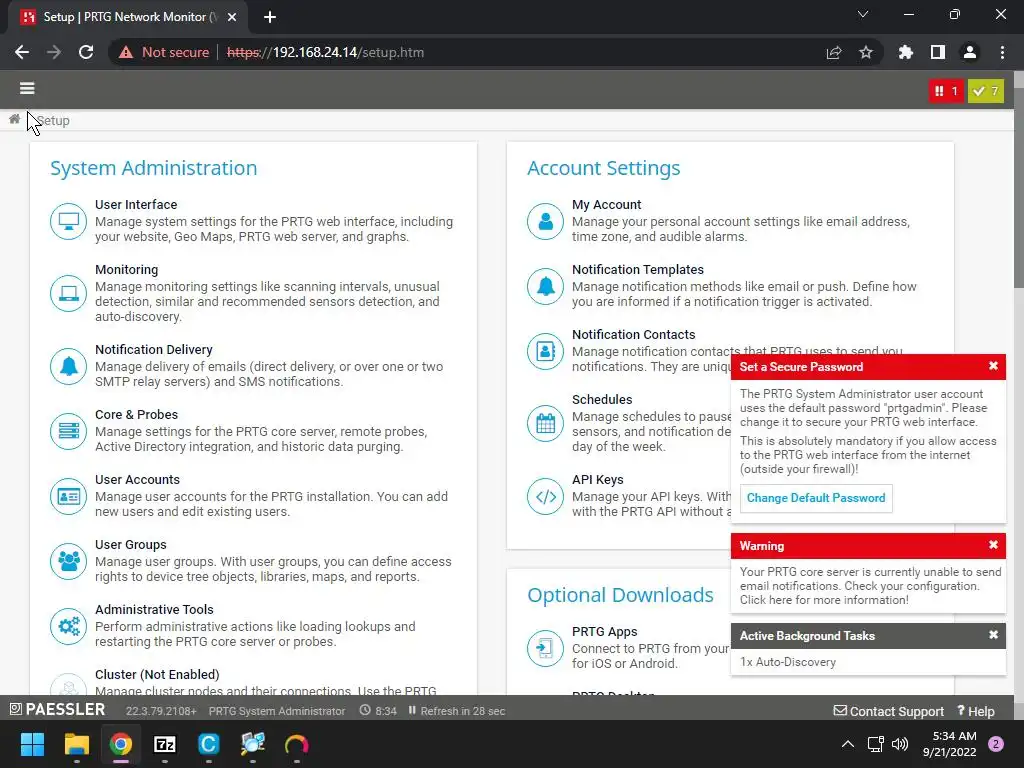Reload the page

point(86,52)
